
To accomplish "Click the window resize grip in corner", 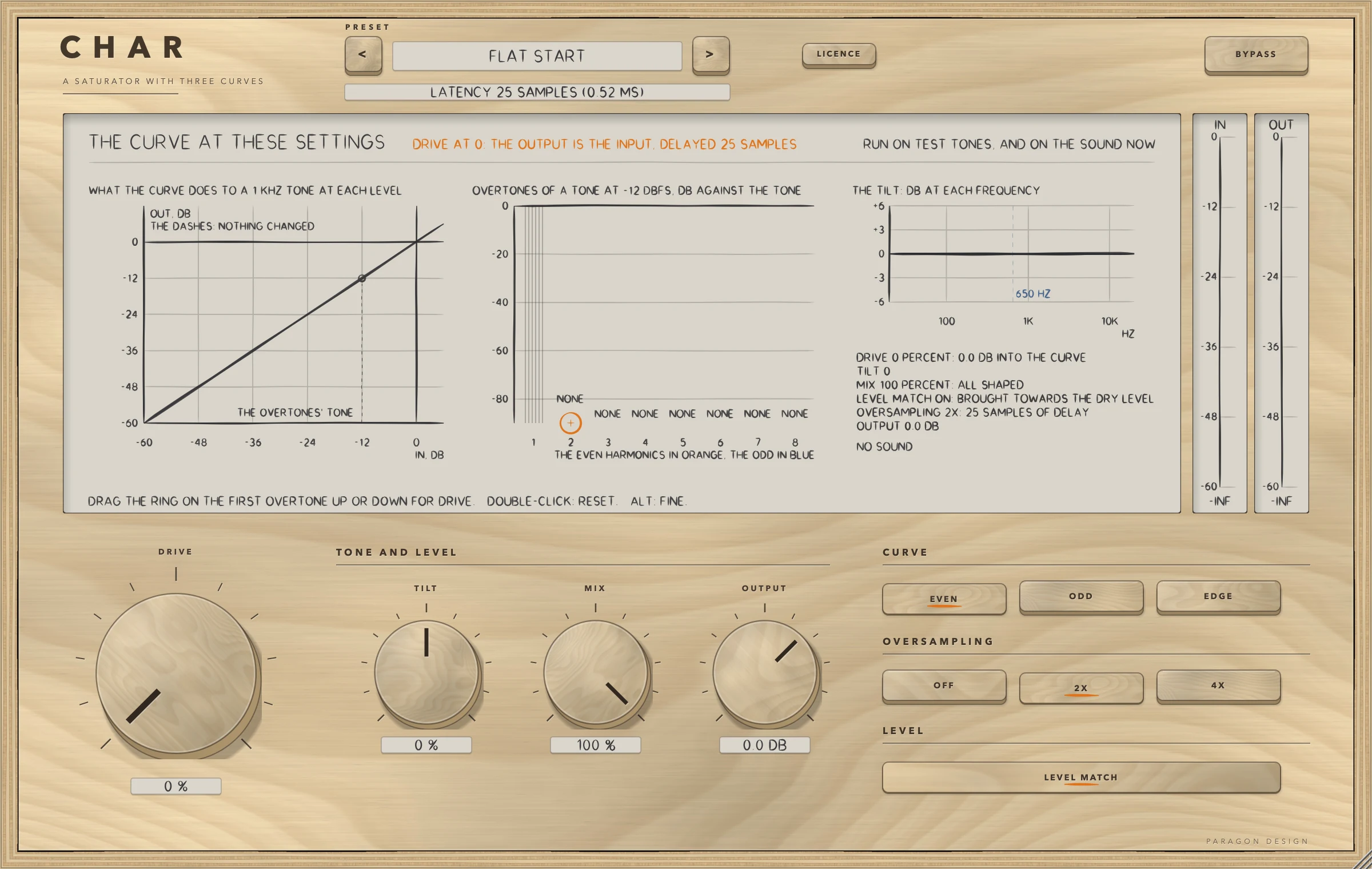I will [1363, 860].
